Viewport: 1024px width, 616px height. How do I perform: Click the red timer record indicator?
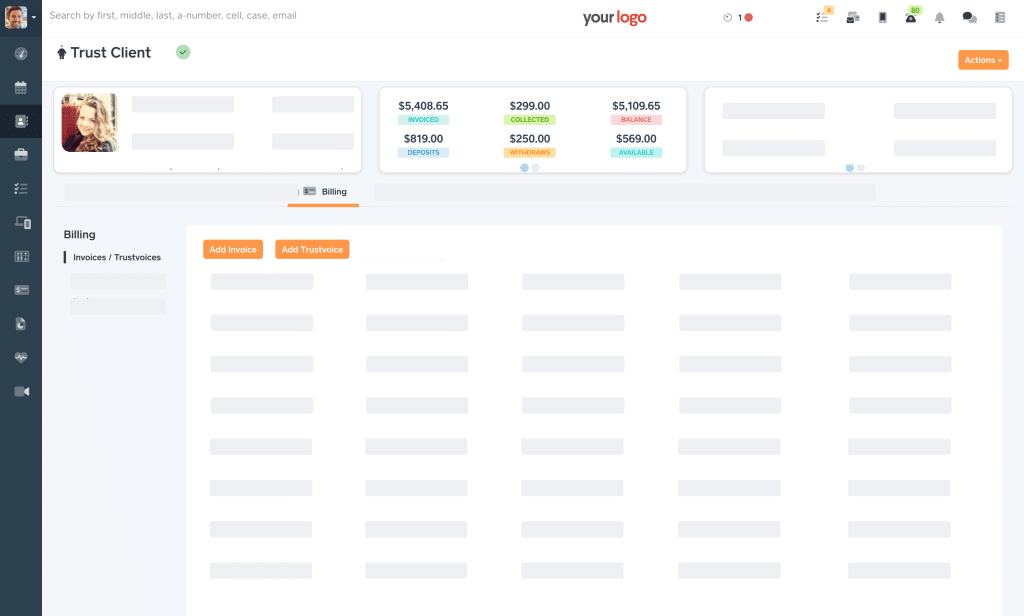pos(748,17)
